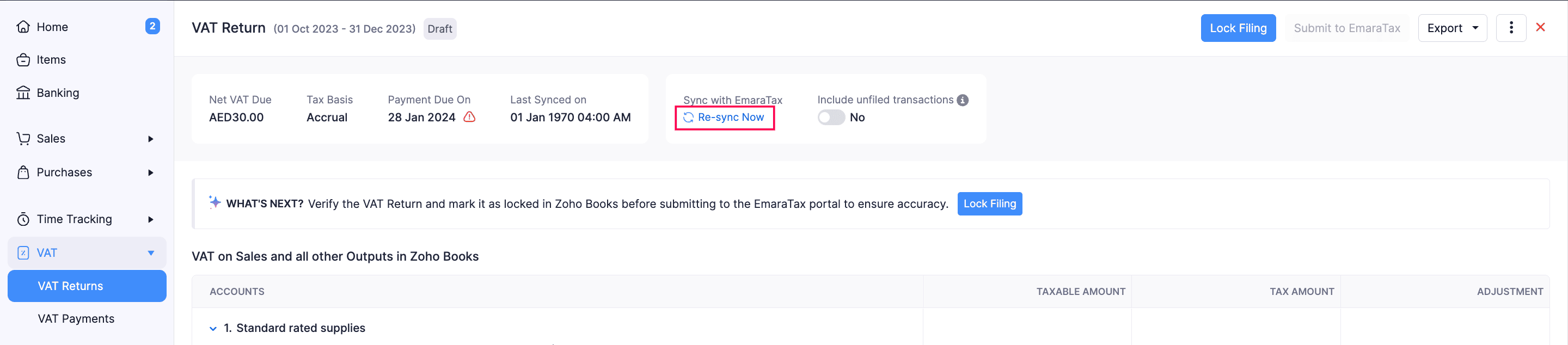
Task: Close the VAT Return with red X
Action: pos(1540,27)
